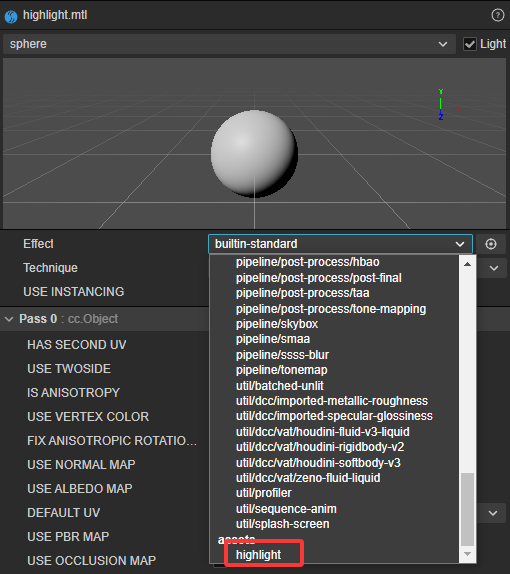Click the Effect property label
This screenshot has width=510, height=574.
pos(38,244)
